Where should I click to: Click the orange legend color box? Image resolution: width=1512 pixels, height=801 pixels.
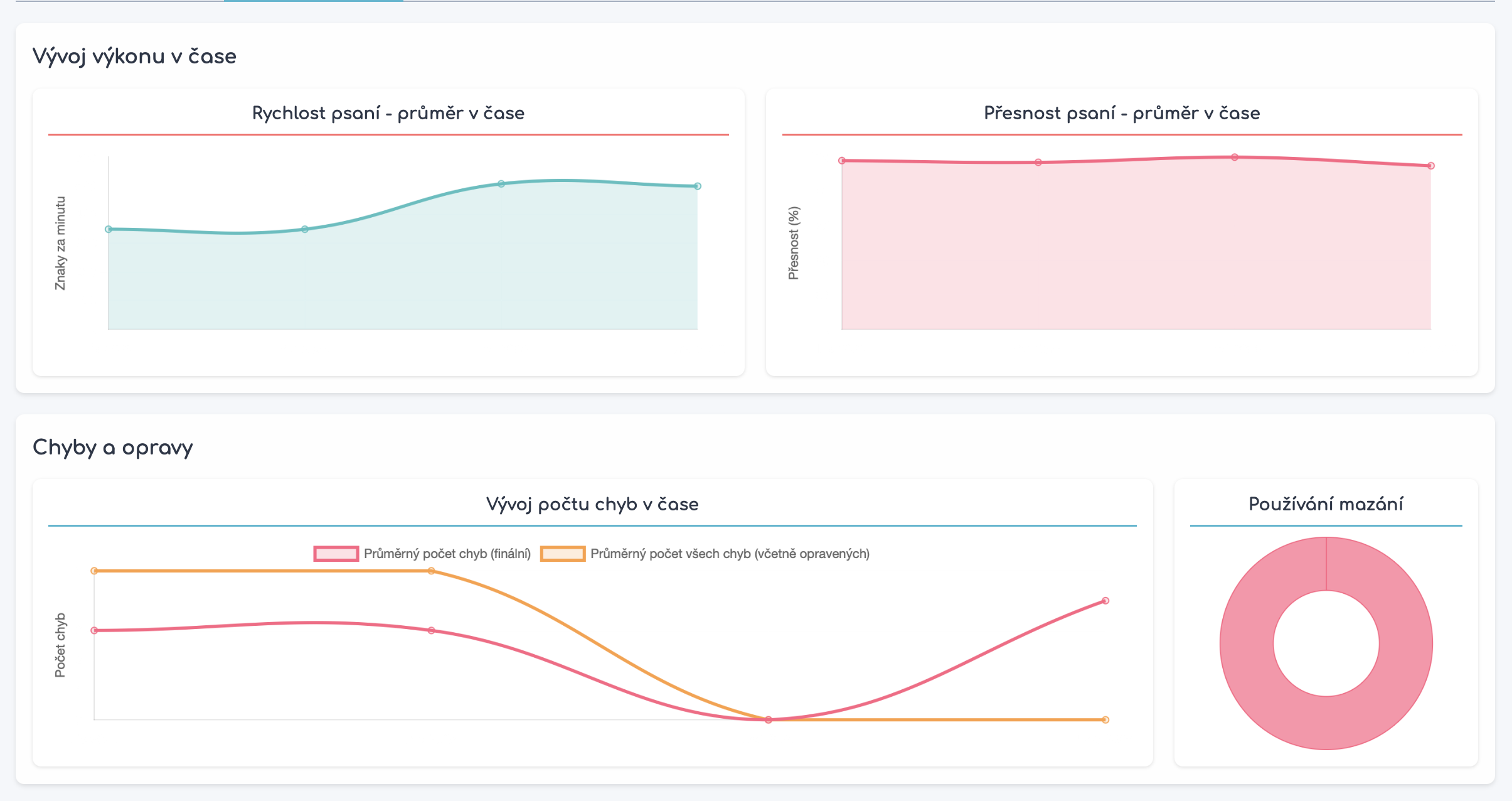coord(563,554)
